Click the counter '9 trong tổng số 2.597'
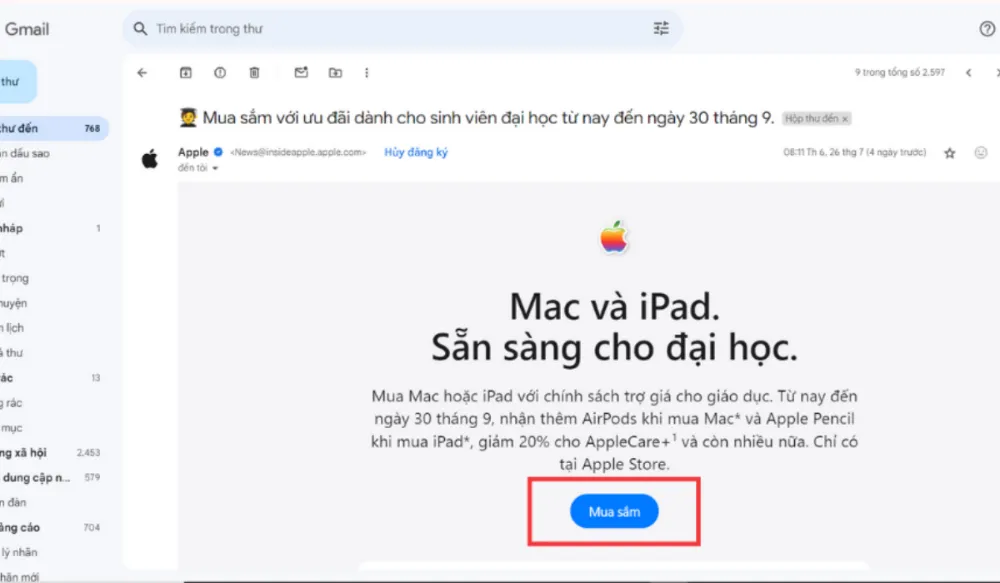The image size is (1000, 583). [x=900, y=73]
